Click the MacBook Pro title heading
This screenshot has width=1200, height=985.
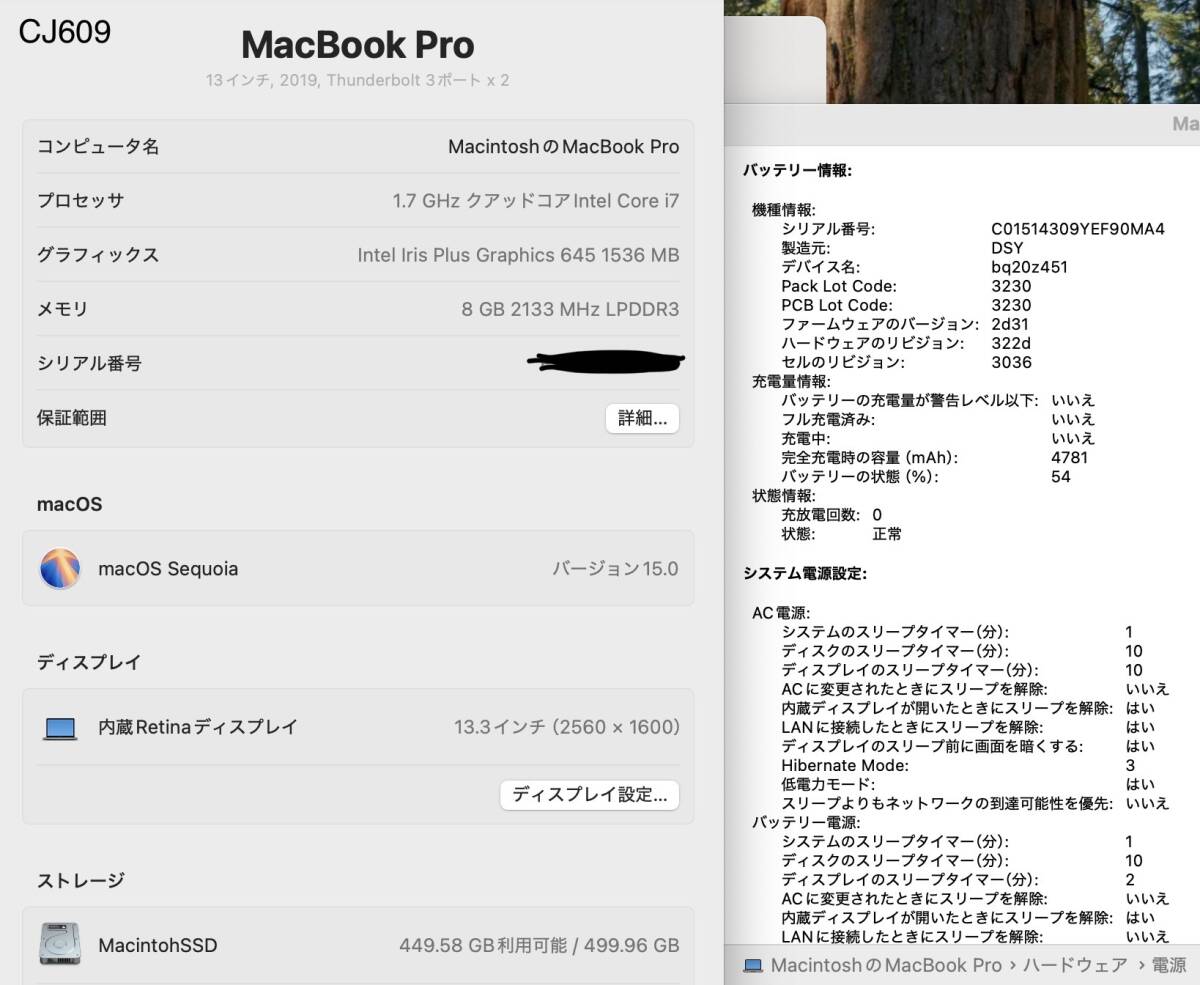pyautogui.click(x=358, y=45)
